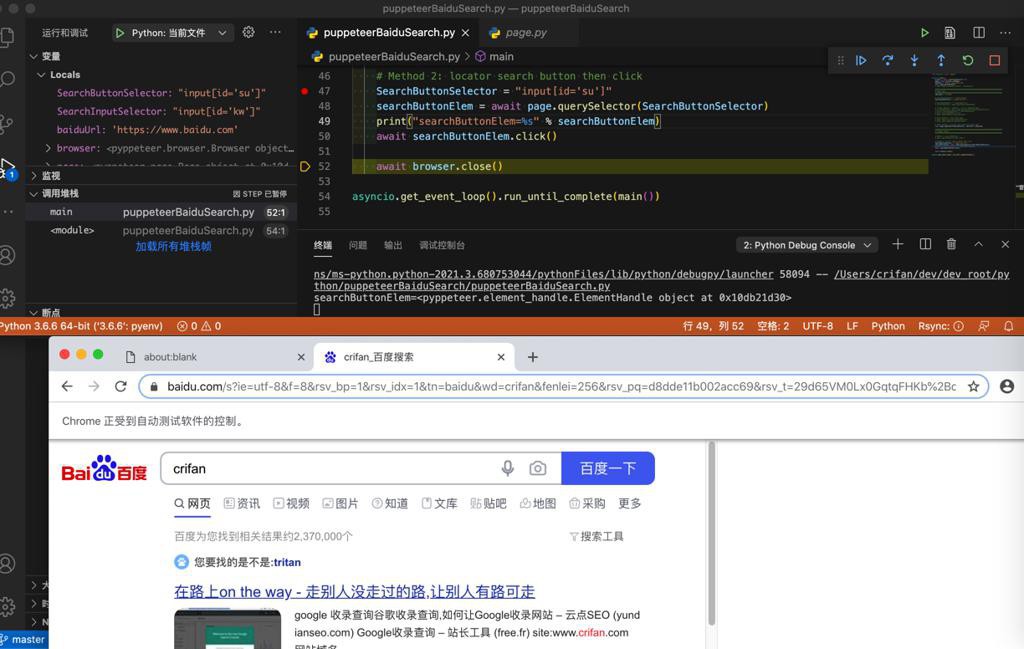Maximize the panel using the up chevron
Viewport: 1024px width, 649px height.
978,244
